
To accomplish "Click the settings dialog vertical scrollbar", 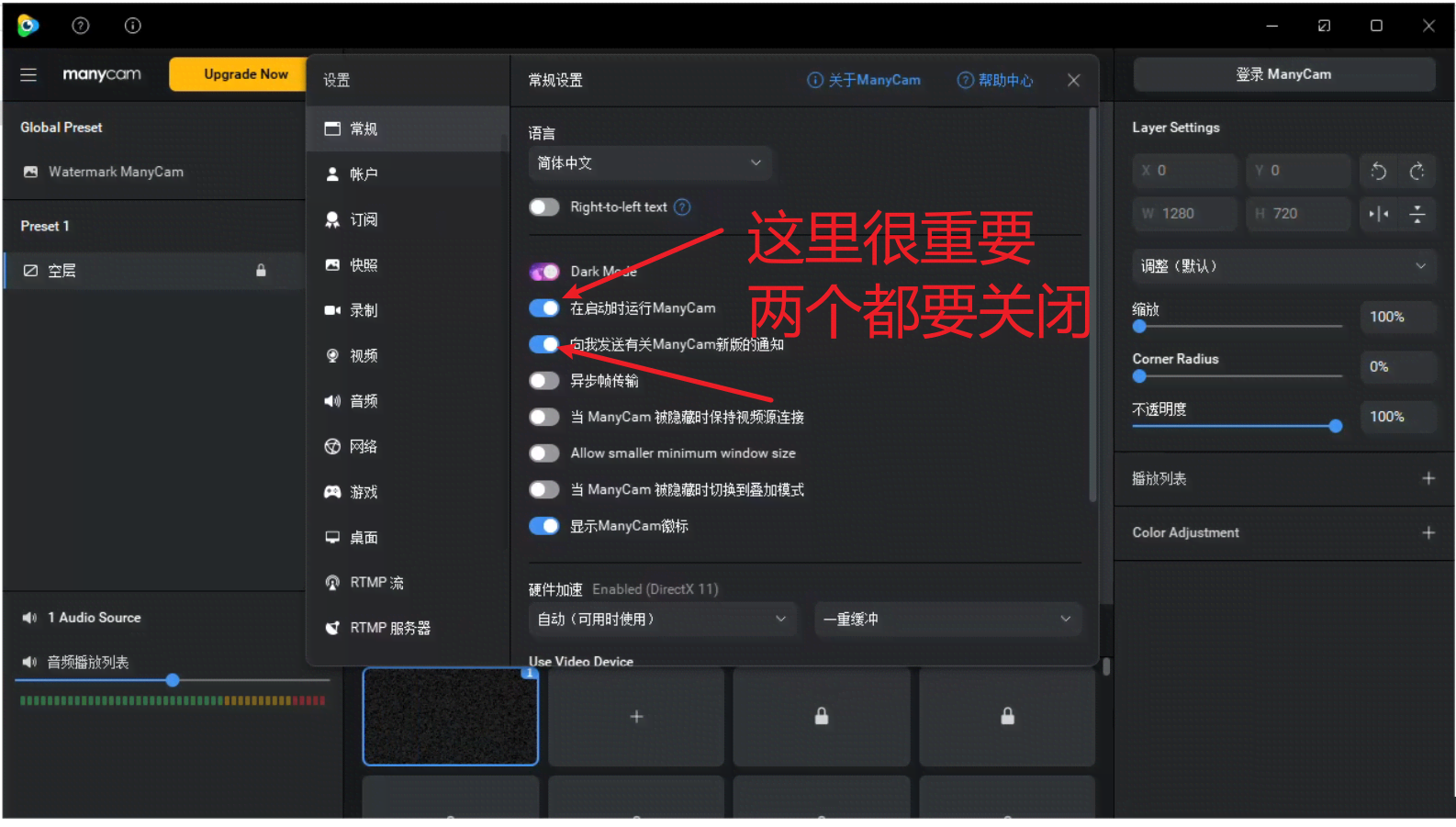I will click(1092, 305).
